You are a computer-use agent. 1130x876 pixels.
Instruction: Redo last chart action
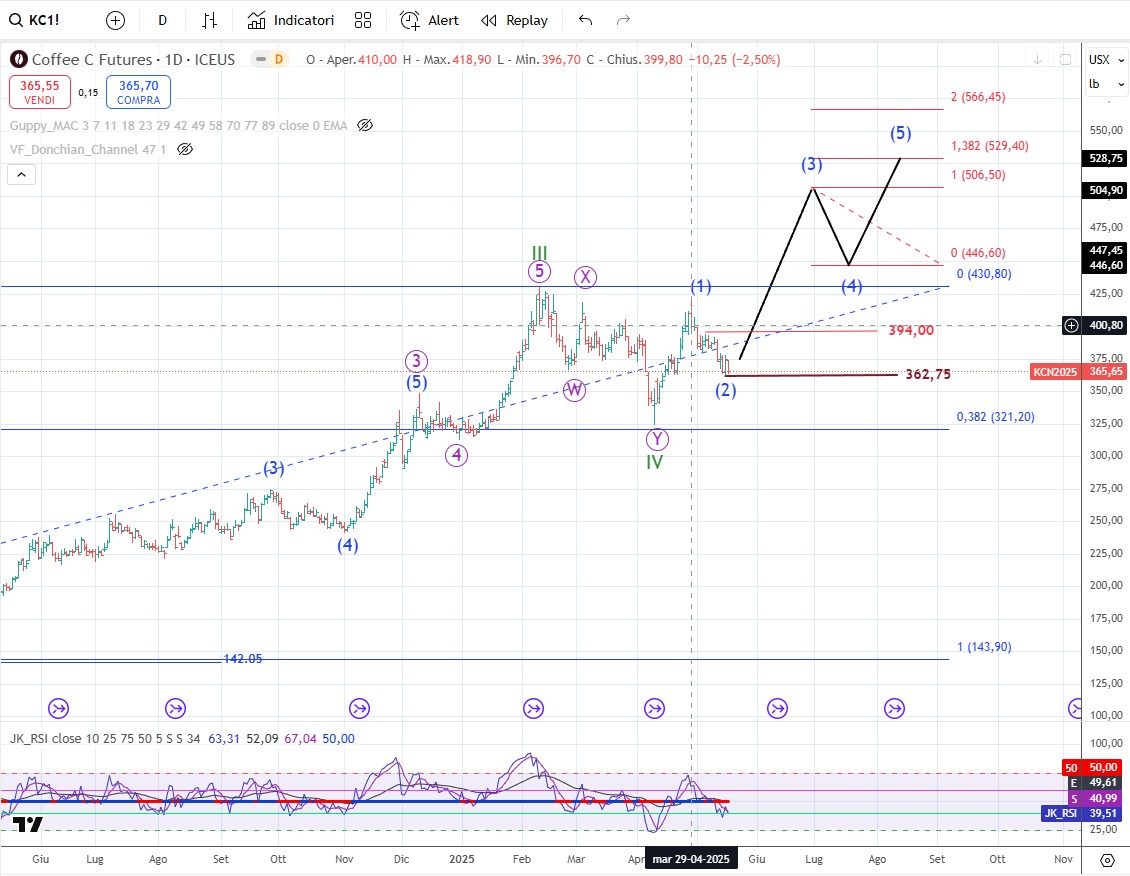623,20
